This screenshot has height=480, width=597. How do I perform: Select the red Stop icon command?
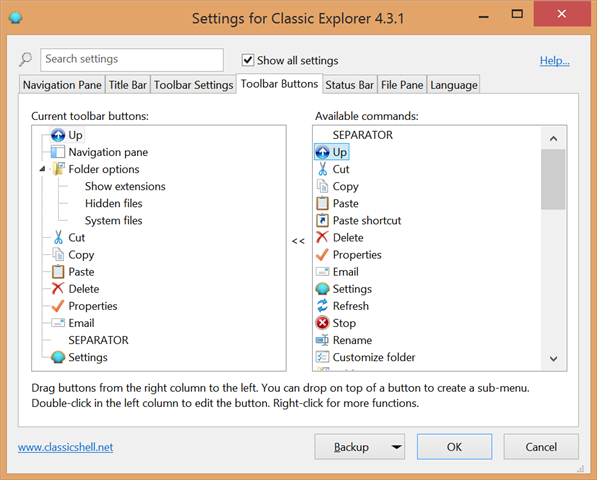(x=322, y=323)
